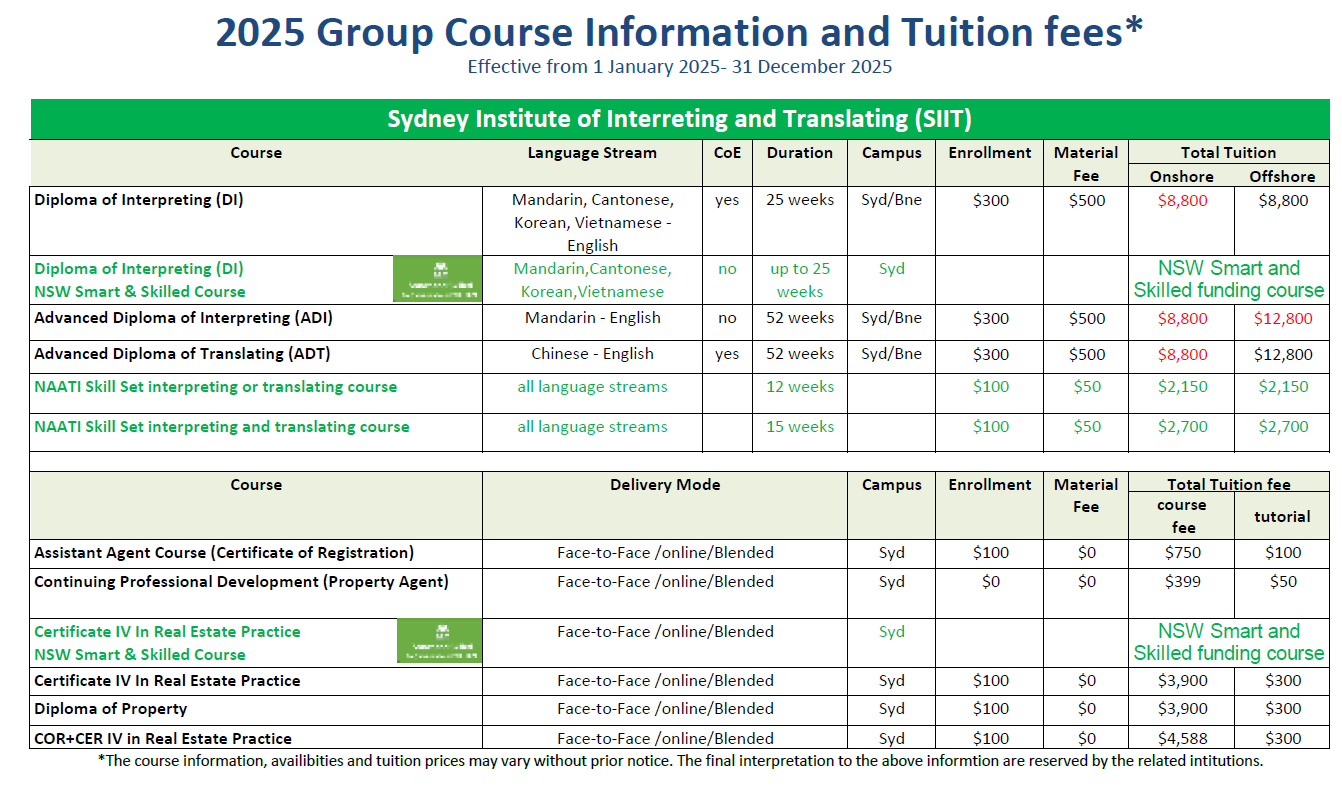Click the "12 weeks" duration
Image resolution: width=1342 pixels, height=787 pixels.
tap(800, 387)
